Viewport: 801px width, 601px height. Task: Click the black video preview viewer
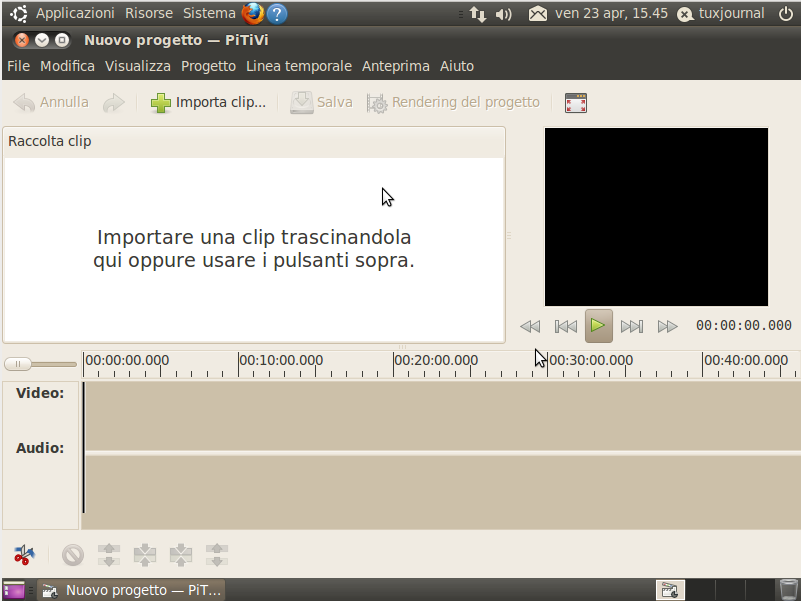pos(656,217)
